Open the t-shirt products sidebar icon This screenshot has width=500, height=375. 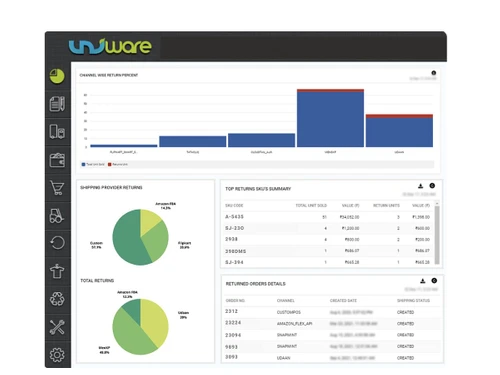click(57, 271)
